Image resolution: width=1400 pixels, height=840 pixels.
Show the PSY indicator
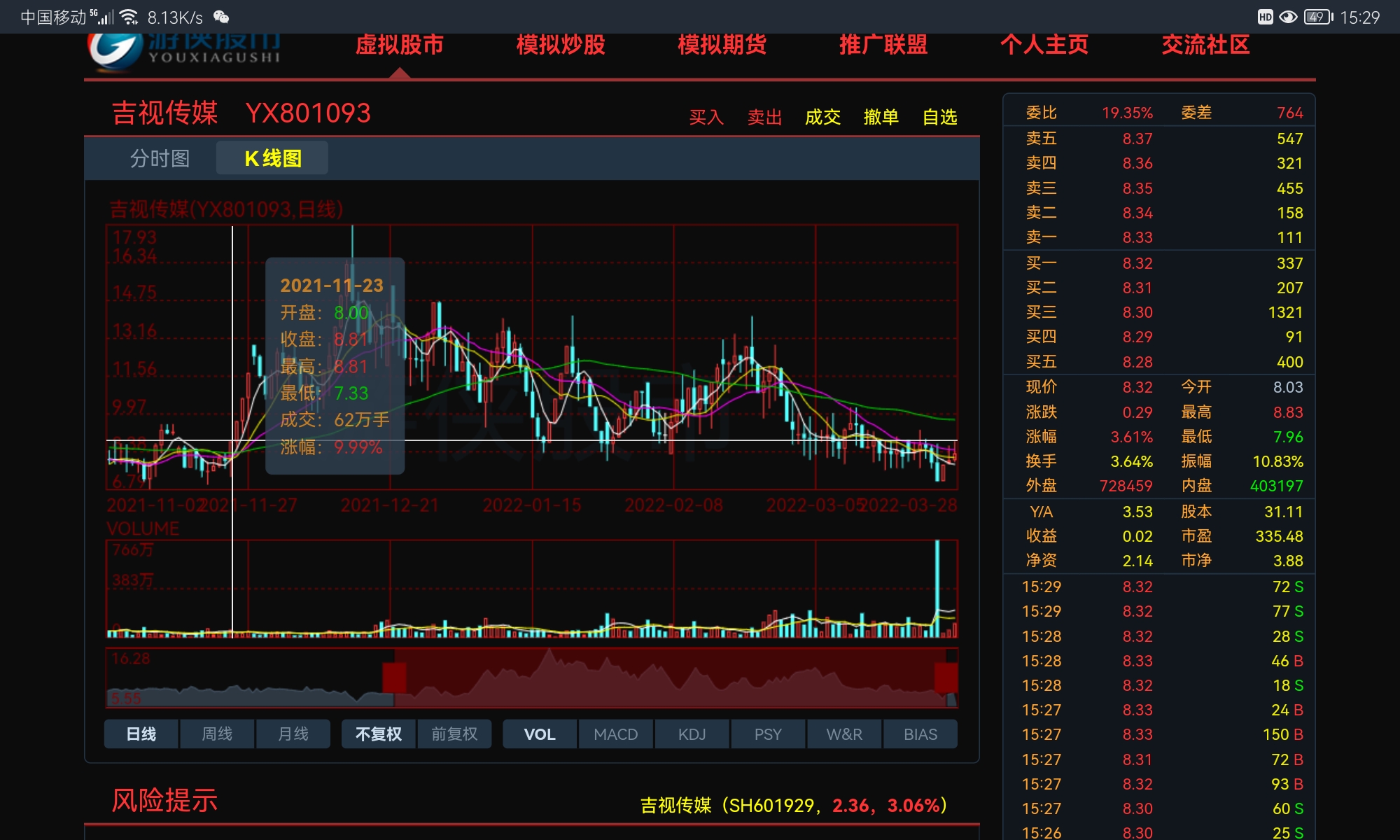pos(768,734)
